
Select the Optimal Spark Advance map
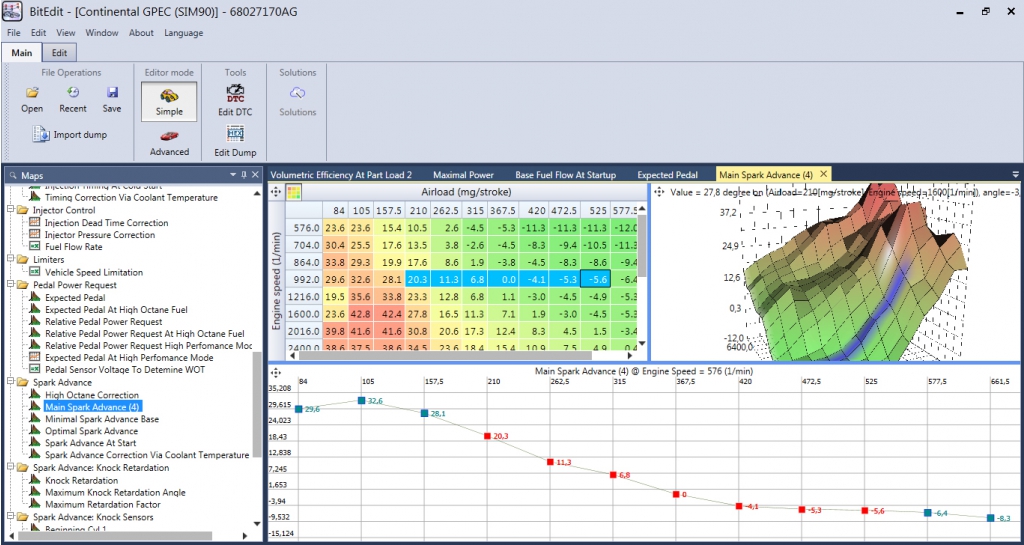(91, 431)
